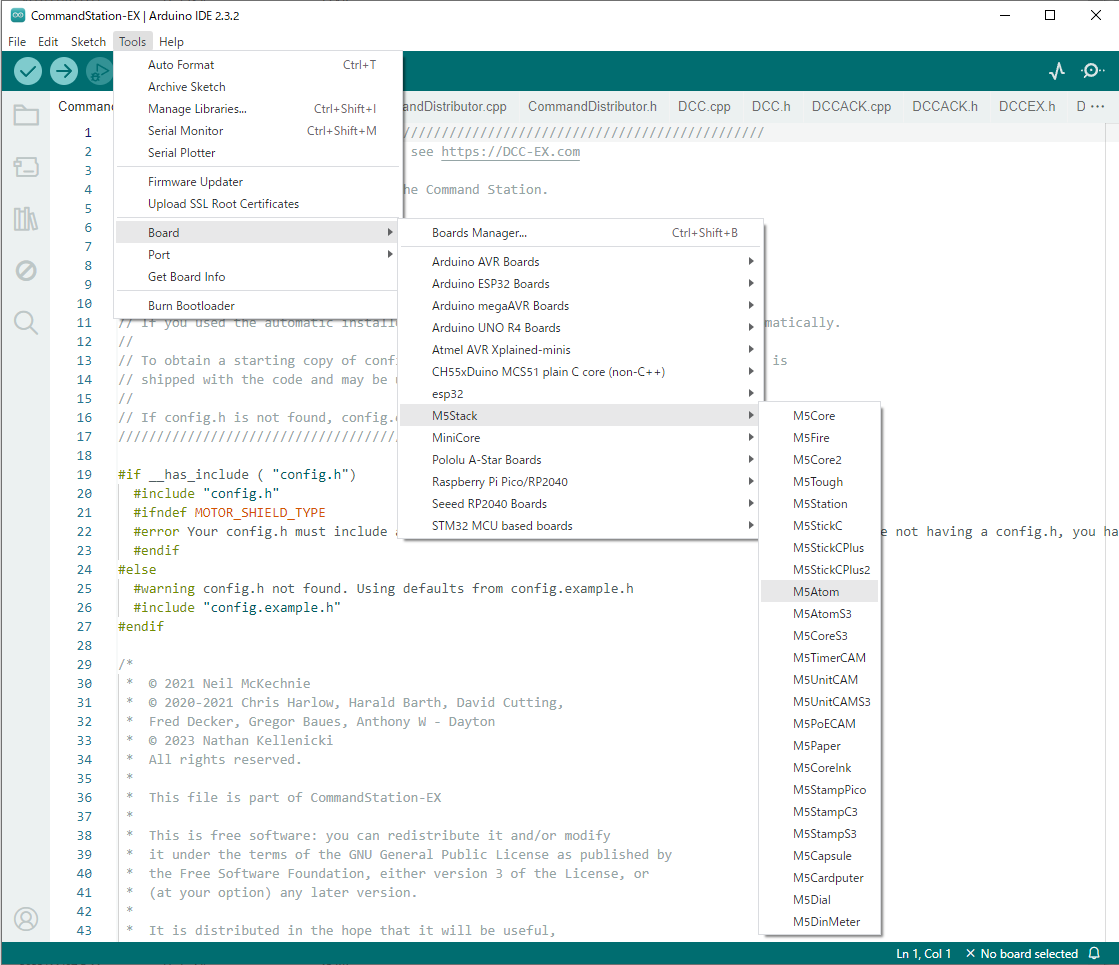
Task: Open Library Manager books sidebar icon
Action: click(26, 219)
